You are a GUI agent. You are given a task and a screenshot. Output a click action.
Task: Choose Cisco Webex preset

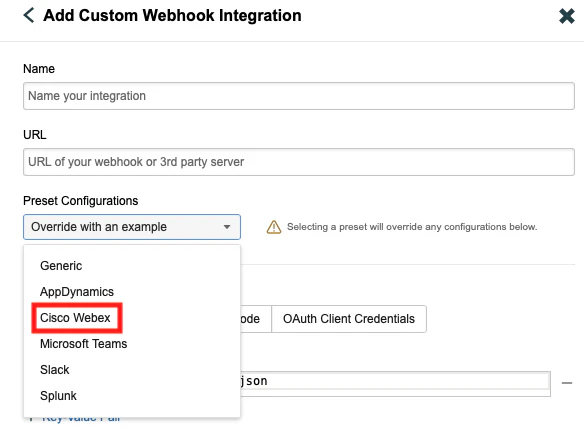(75, 318)
